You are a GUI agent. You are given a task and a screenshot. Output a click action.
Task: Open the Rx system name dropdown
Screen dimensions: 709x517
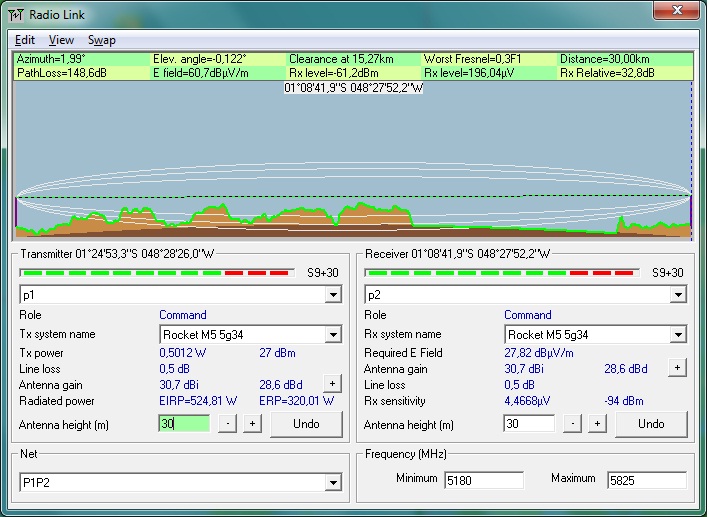click(x=678, y=335)
